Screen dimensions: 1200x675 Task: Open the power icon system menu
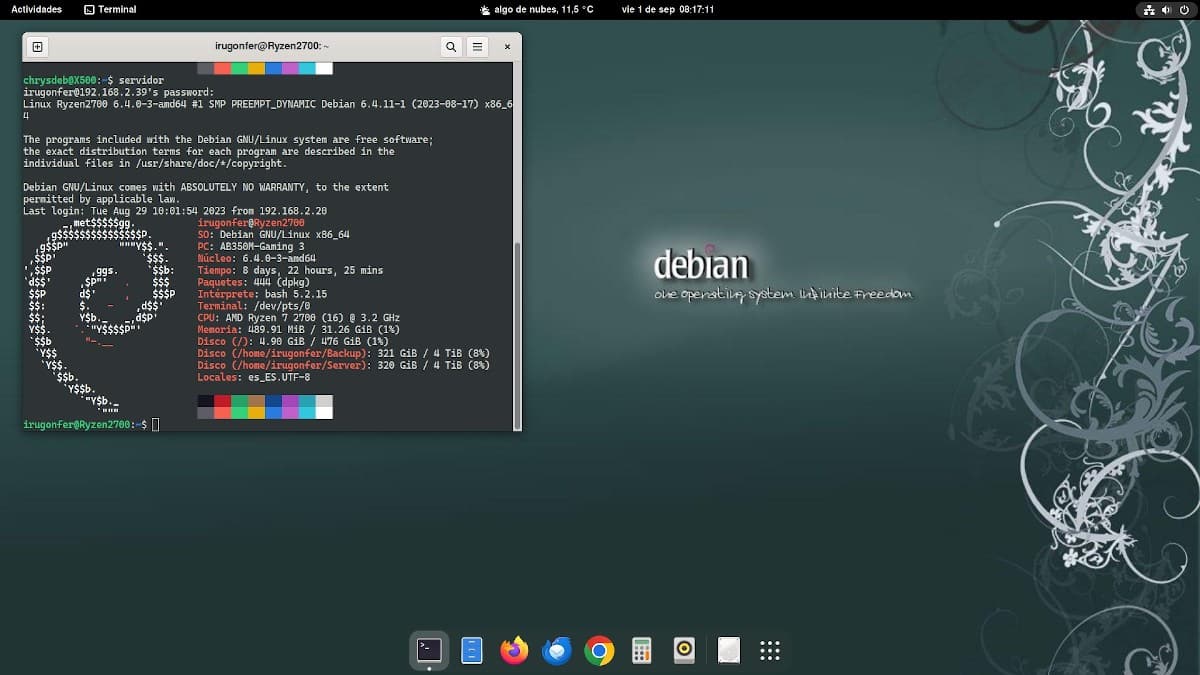coord(1185,9)
